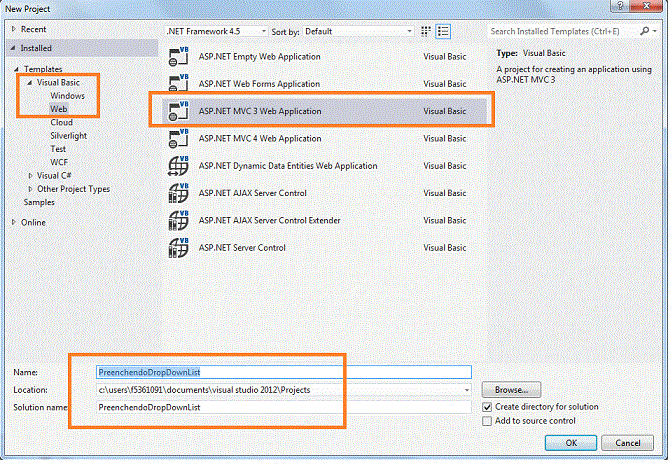The image size is (668, 460).
Task: Click the ASP.NET Web Forms Application template icon
Action: (179, 83)
